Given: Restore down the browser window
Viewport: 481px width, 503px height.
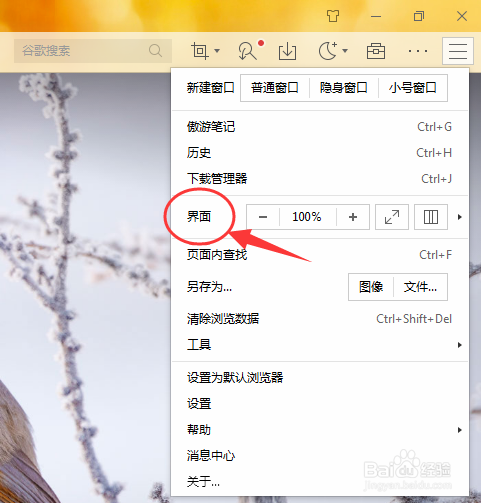Looking at the screenshot, I should tap(419, 16).
